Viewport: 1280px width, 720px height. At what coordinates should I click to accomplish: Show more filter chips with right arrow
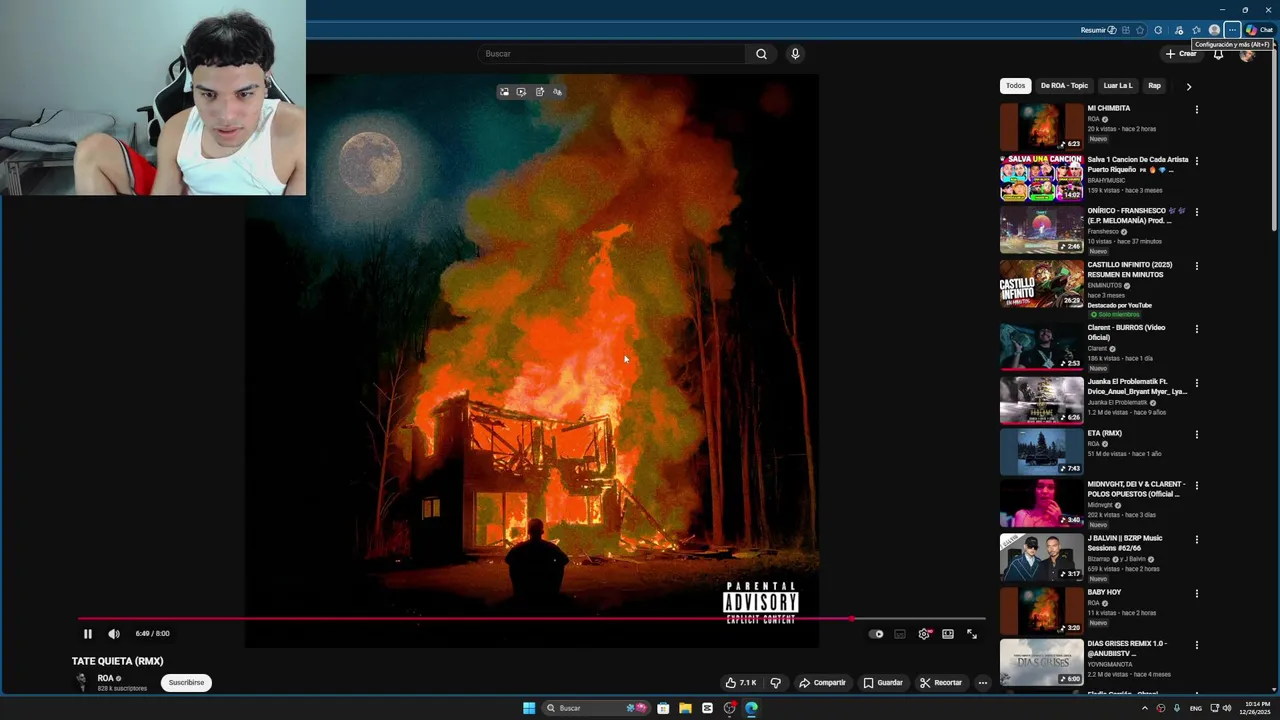(1188, 87)
